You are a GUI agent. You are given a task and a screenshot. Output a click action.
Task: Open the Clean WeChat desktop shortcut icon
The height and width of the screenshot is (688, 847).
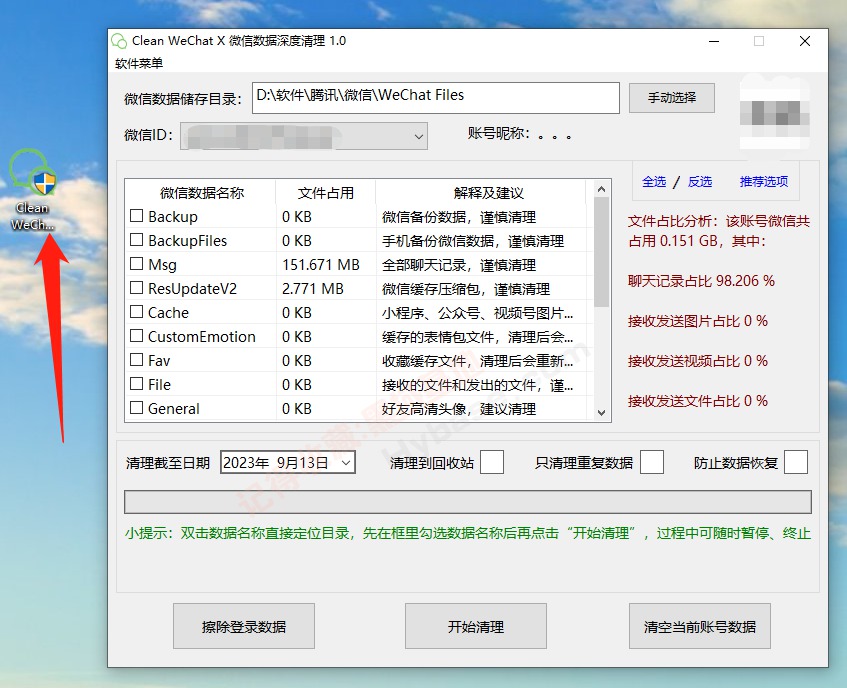32,189
